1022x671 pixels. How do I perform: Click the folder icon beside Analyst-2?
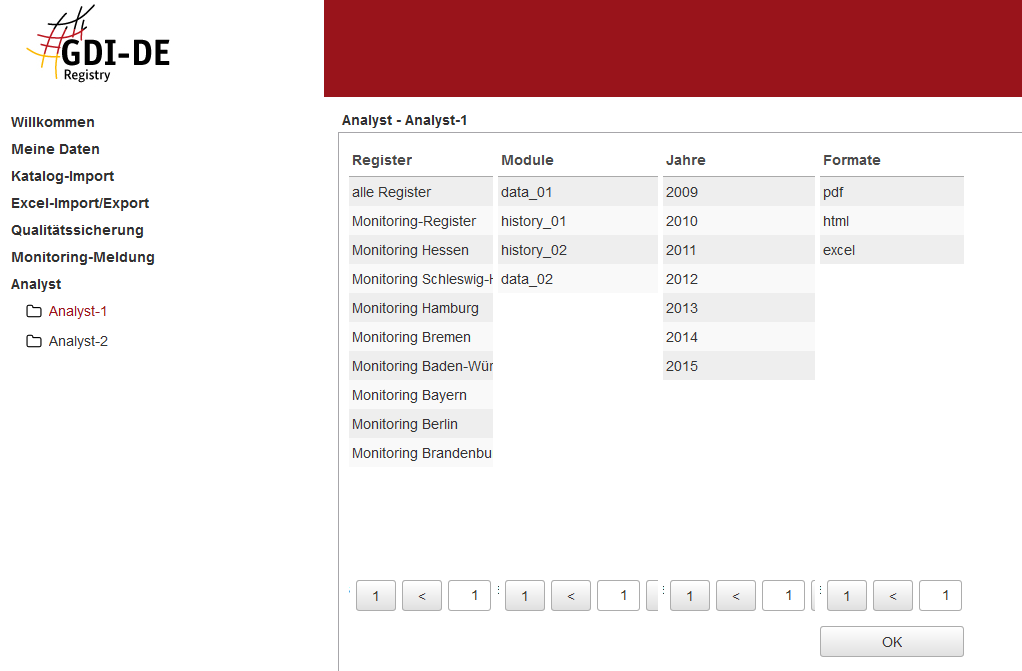click(34, 341)
